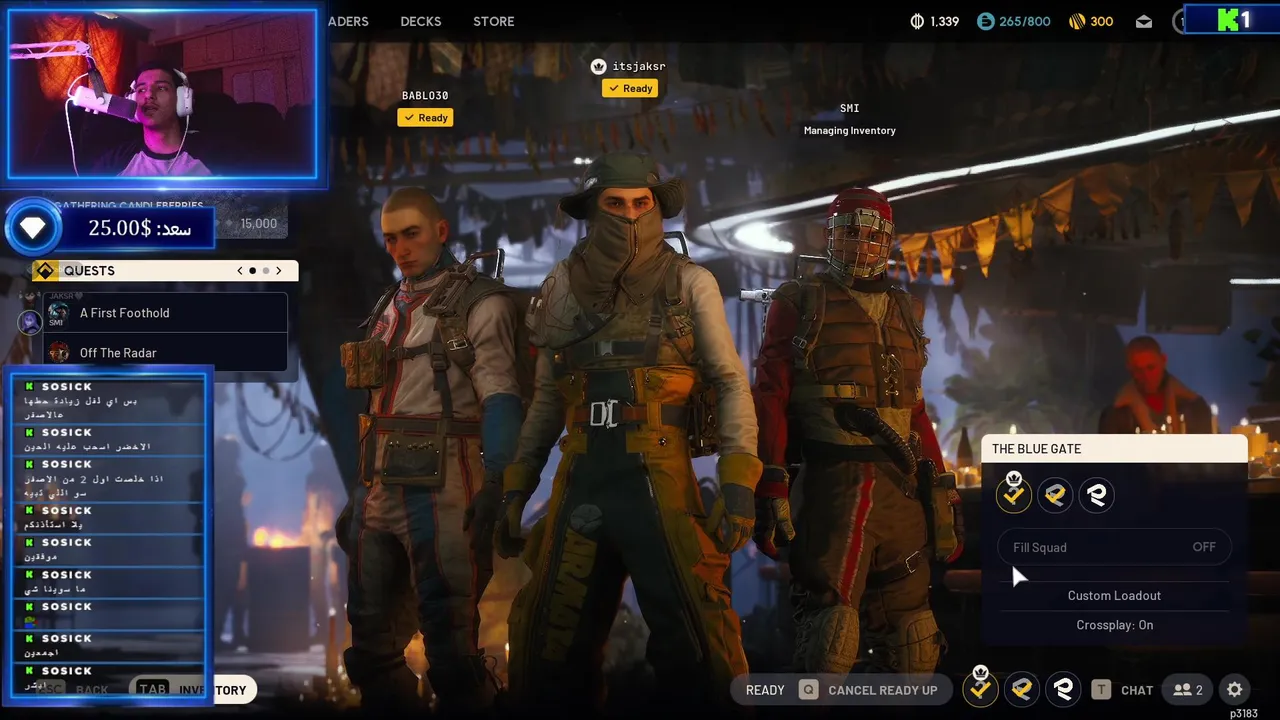Click crowned ready icon in bottom bar
Image resolution: width=1280 pixels, height=720 pixels.
[x=980, y=687]
